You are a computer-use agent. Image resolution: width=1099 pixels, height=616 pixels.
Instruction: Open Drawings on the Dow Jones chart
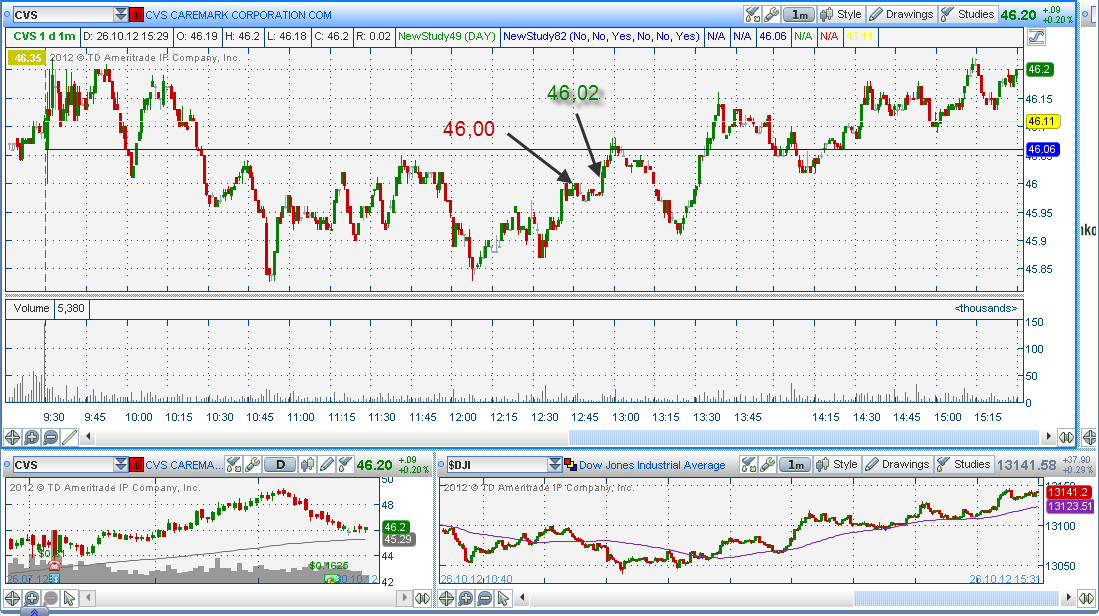897,465
